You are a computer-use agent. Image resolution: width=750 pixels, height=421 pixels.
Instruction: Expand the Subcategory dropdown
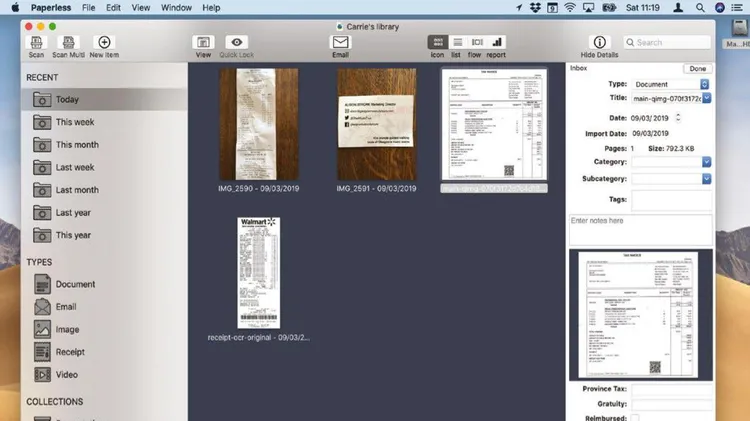[670, 178]
